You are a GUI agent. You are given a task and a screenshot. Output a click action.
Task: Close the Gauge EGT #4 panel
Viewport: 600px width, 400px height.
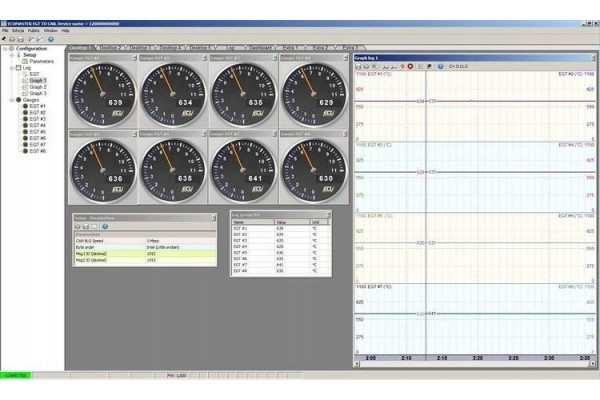pos(346,58)
